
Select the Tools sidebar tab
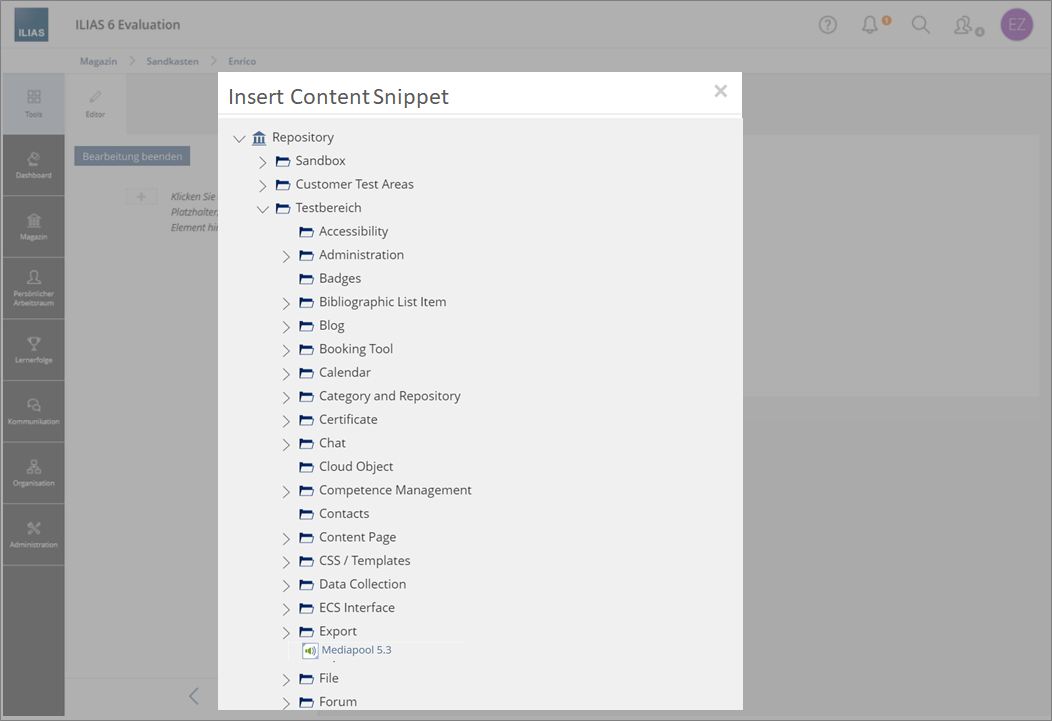coord(33,103)
